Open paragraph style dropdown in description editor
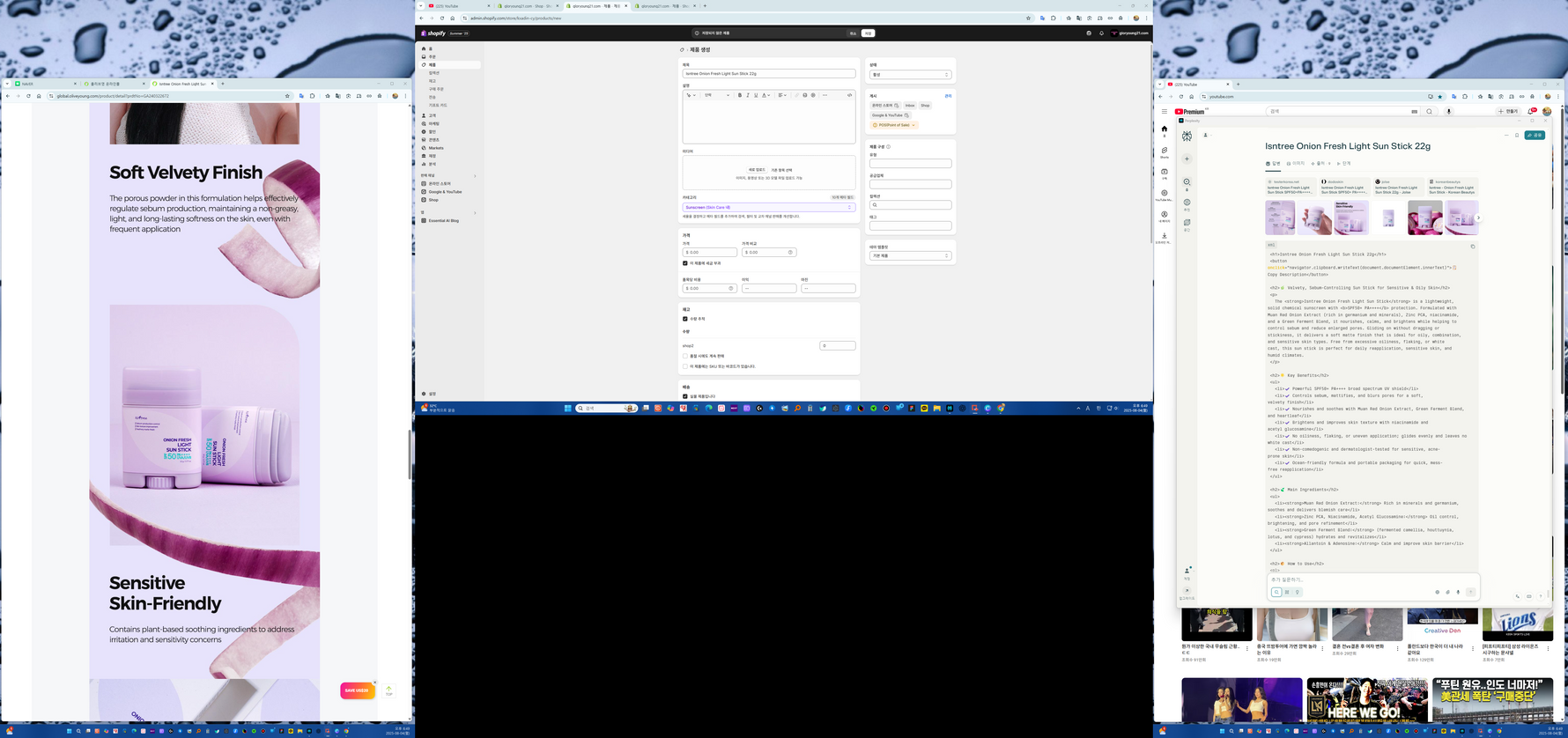The width and height of the screenshot is (1568, 738). point(717,95)
